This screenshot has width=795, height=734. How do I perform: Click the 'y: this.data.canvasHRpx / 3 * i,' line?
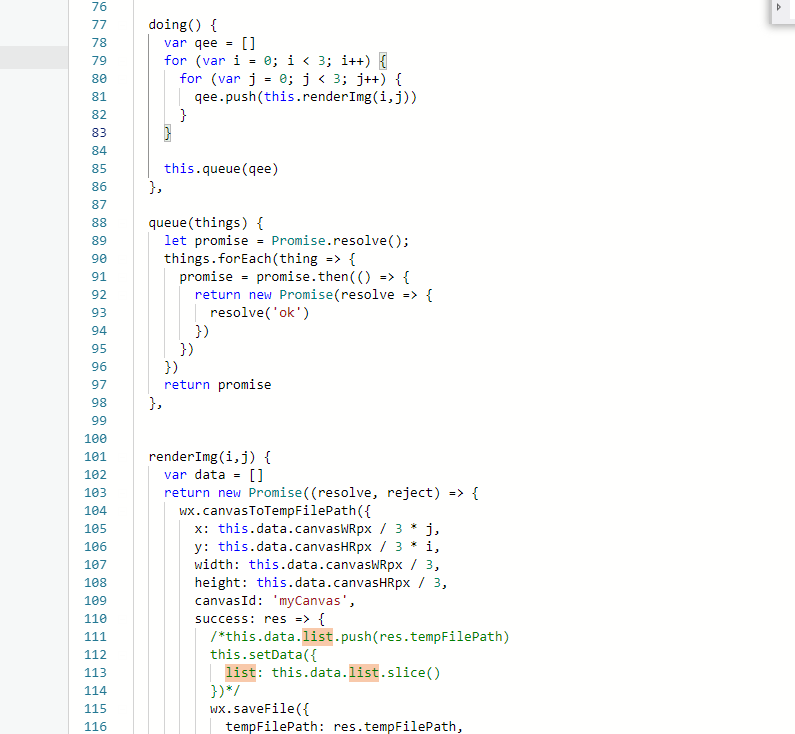[x=317, y=547]
